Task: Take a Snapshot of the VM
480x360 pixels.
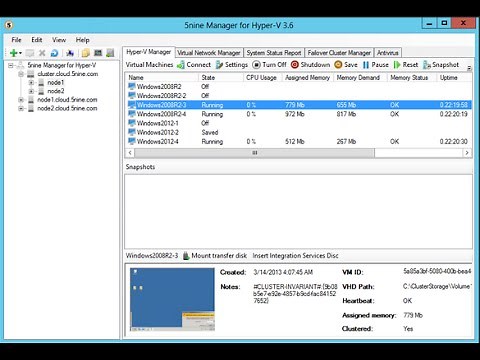Action: click(441, 65)
